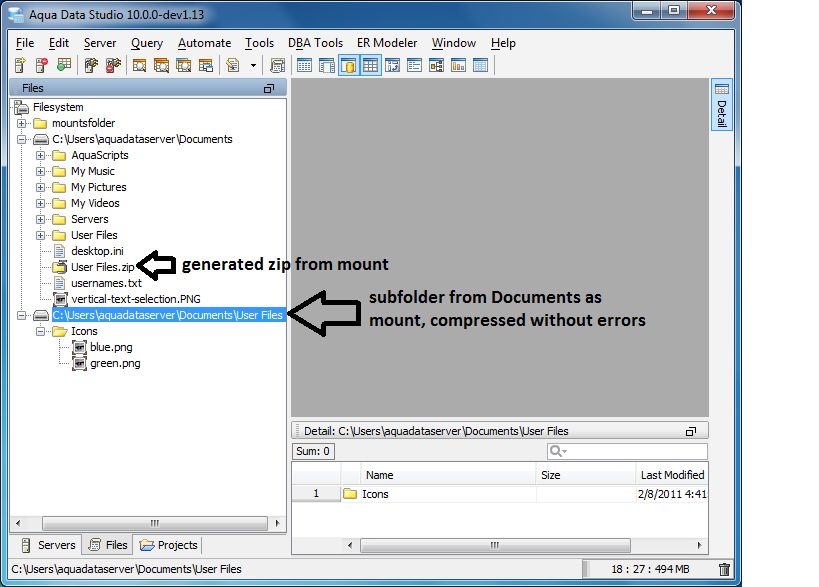Viewport: 819px width, 587px height.
Task: Open the single query window magnifier icon
Action: (x=139, y=65)
